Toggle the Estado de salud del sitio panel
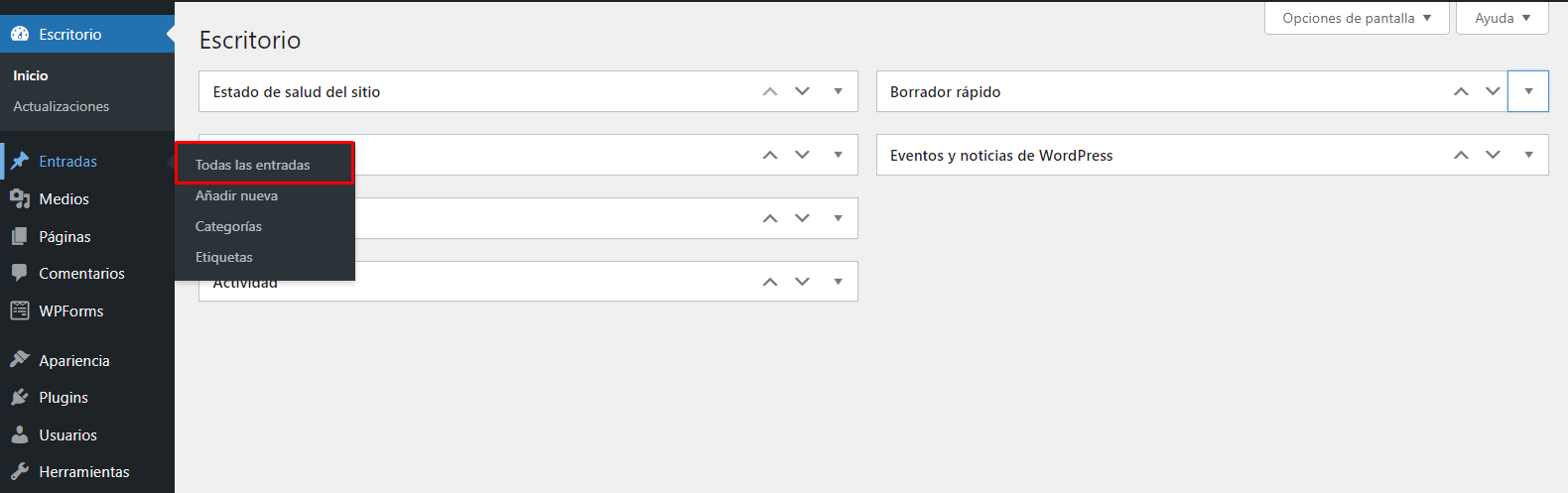The width and height of the screenshot is (1568, 493). (x=838, y=91)
